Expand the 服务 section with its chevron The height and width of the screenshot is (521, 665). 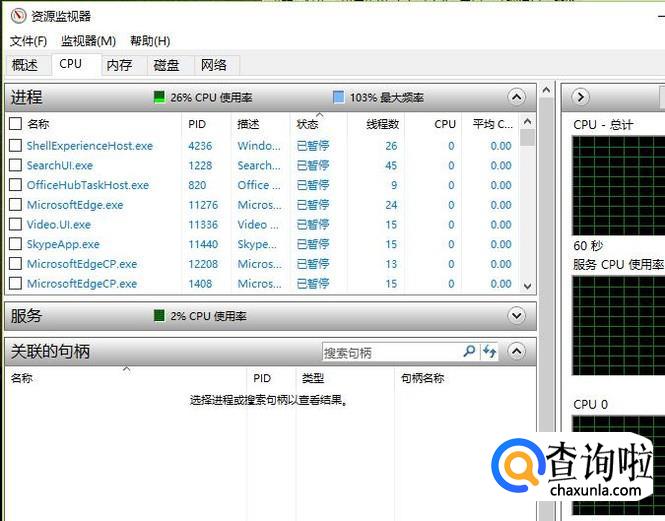[517, 316]
